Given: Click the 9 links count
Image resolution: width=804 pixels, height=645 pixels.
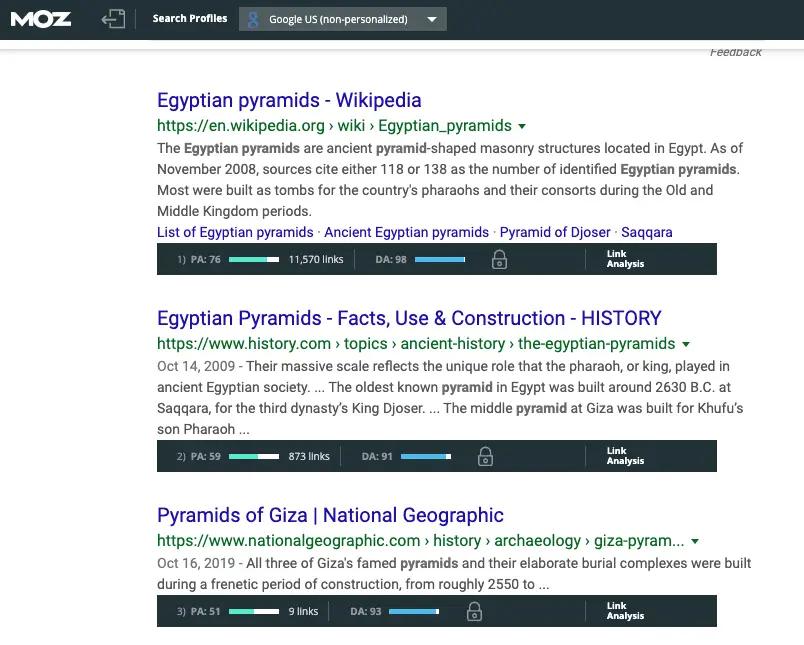Looking at the screenshot, I should (x=303, y=612).
